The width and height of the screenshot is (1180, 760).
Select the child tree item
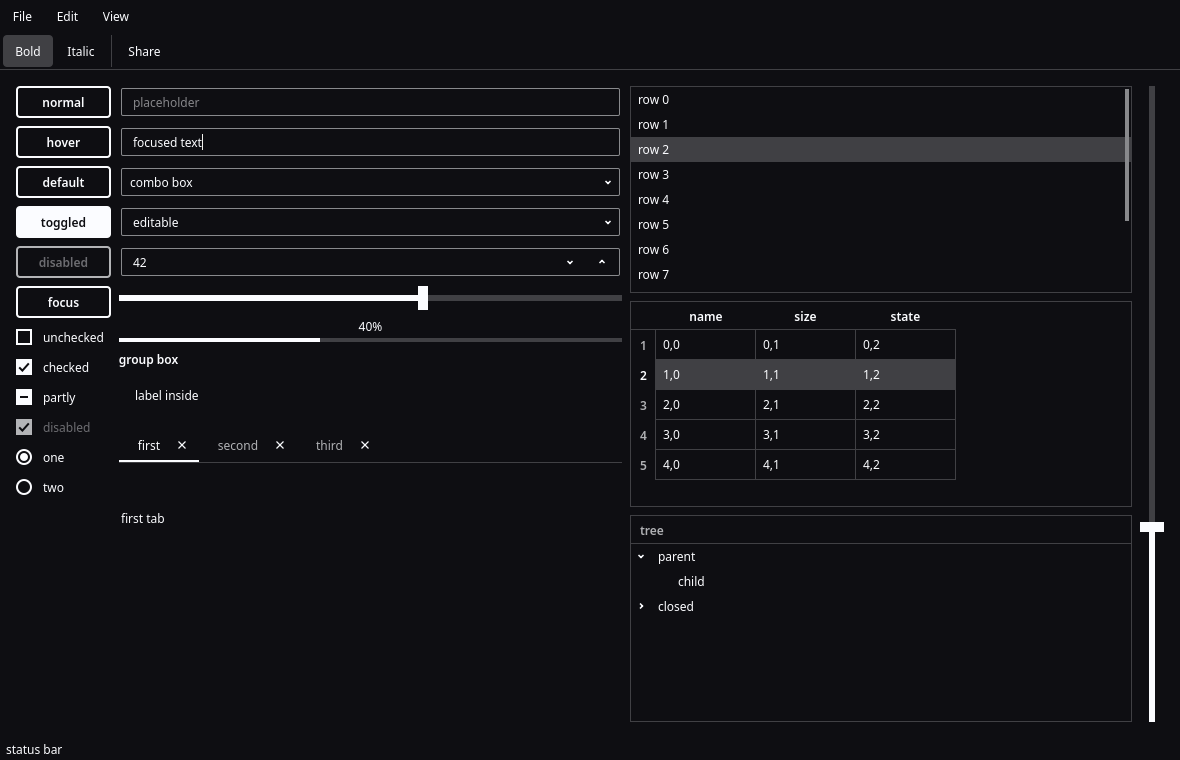[691, 582]
